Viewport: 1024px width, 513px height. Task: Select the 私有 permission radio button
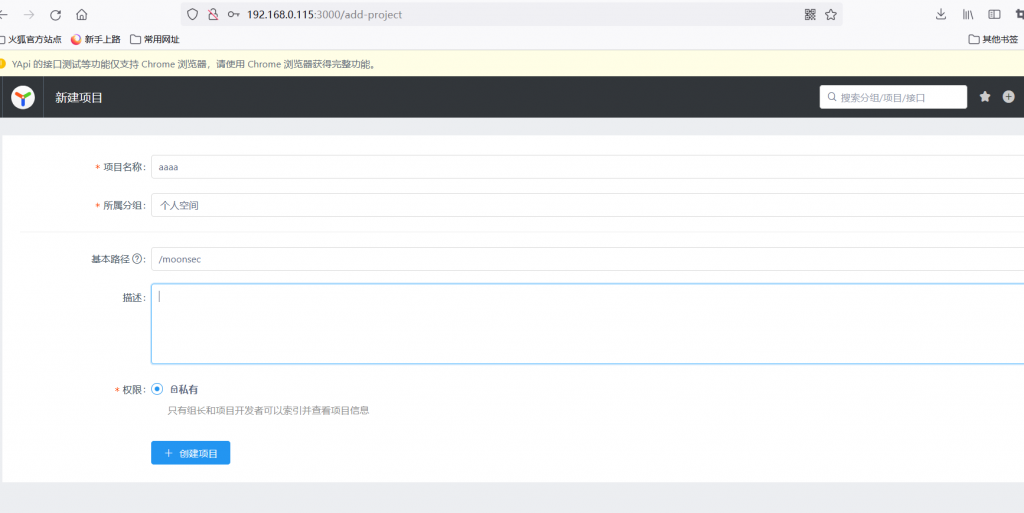click(x=157, y=389)
